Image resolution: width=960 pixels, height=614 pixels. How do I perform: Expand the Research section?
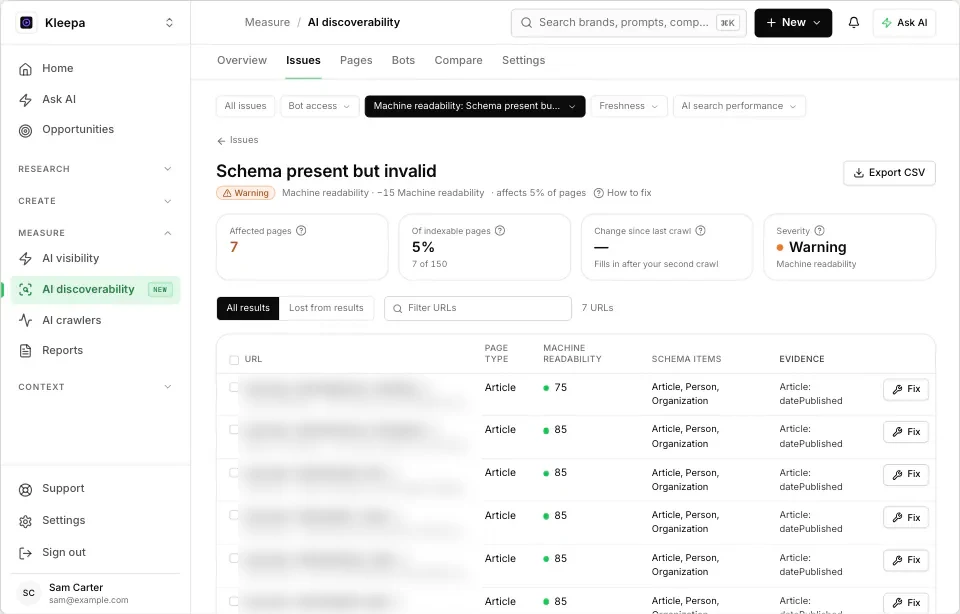(95, 169)
